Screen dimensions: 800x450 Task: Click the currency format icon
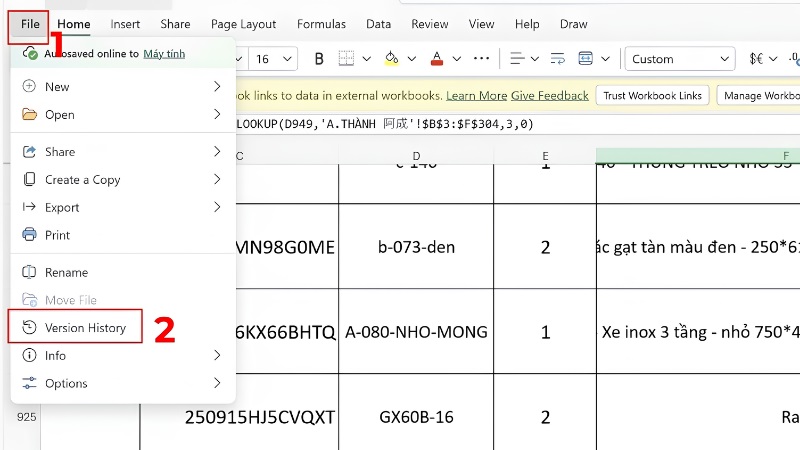point(756,59)
